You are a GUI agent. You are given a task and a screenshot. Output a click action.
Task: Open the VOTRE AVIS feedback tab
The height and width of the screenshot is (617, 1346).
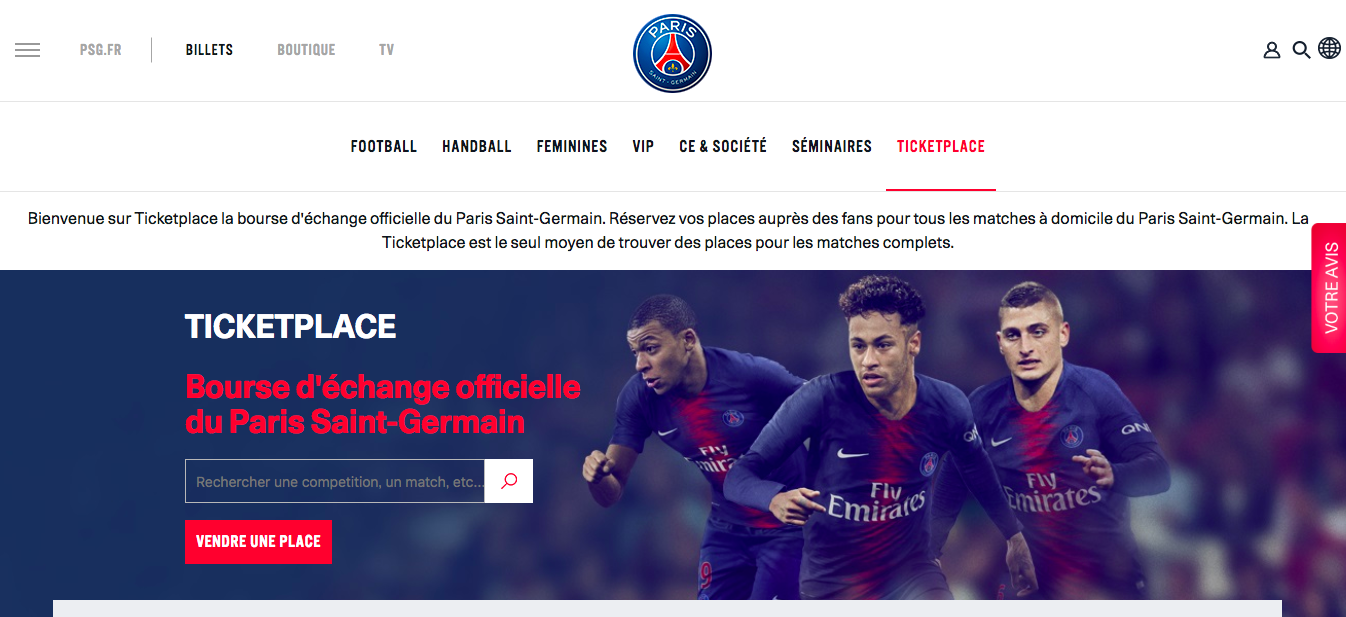1329,288
